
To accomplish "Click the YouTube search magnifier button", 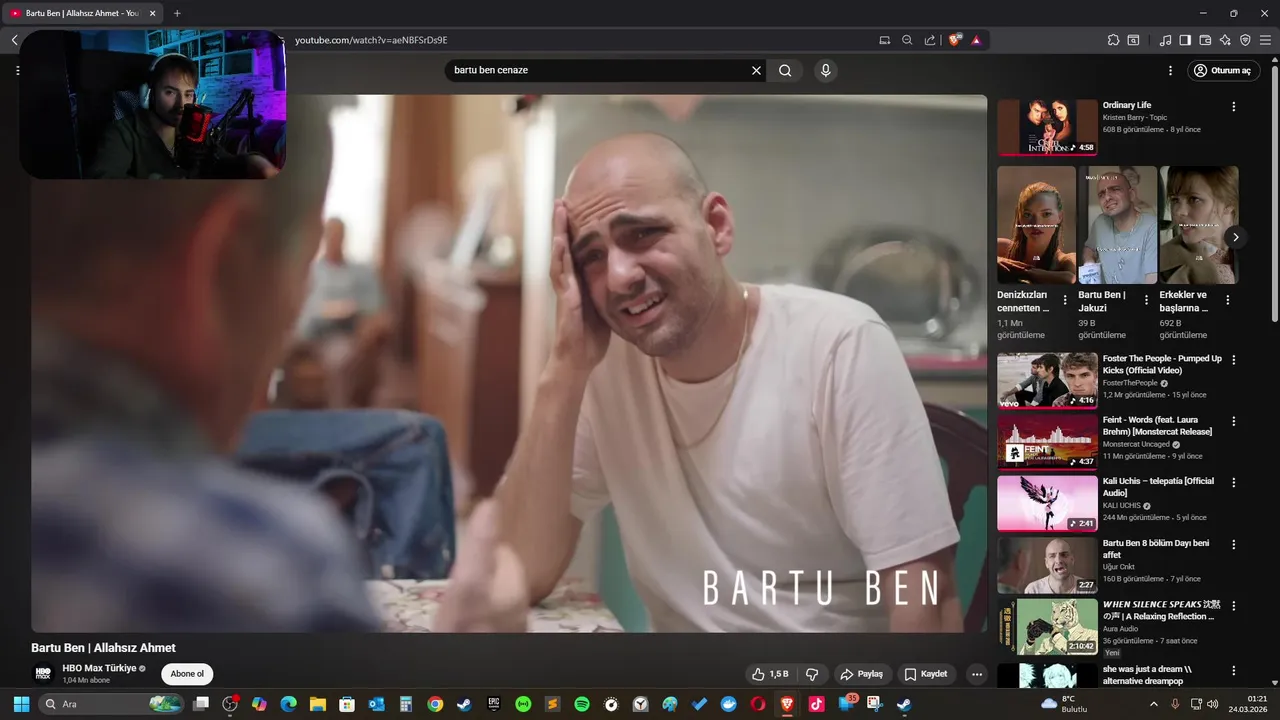I will (x=785, y=70).
